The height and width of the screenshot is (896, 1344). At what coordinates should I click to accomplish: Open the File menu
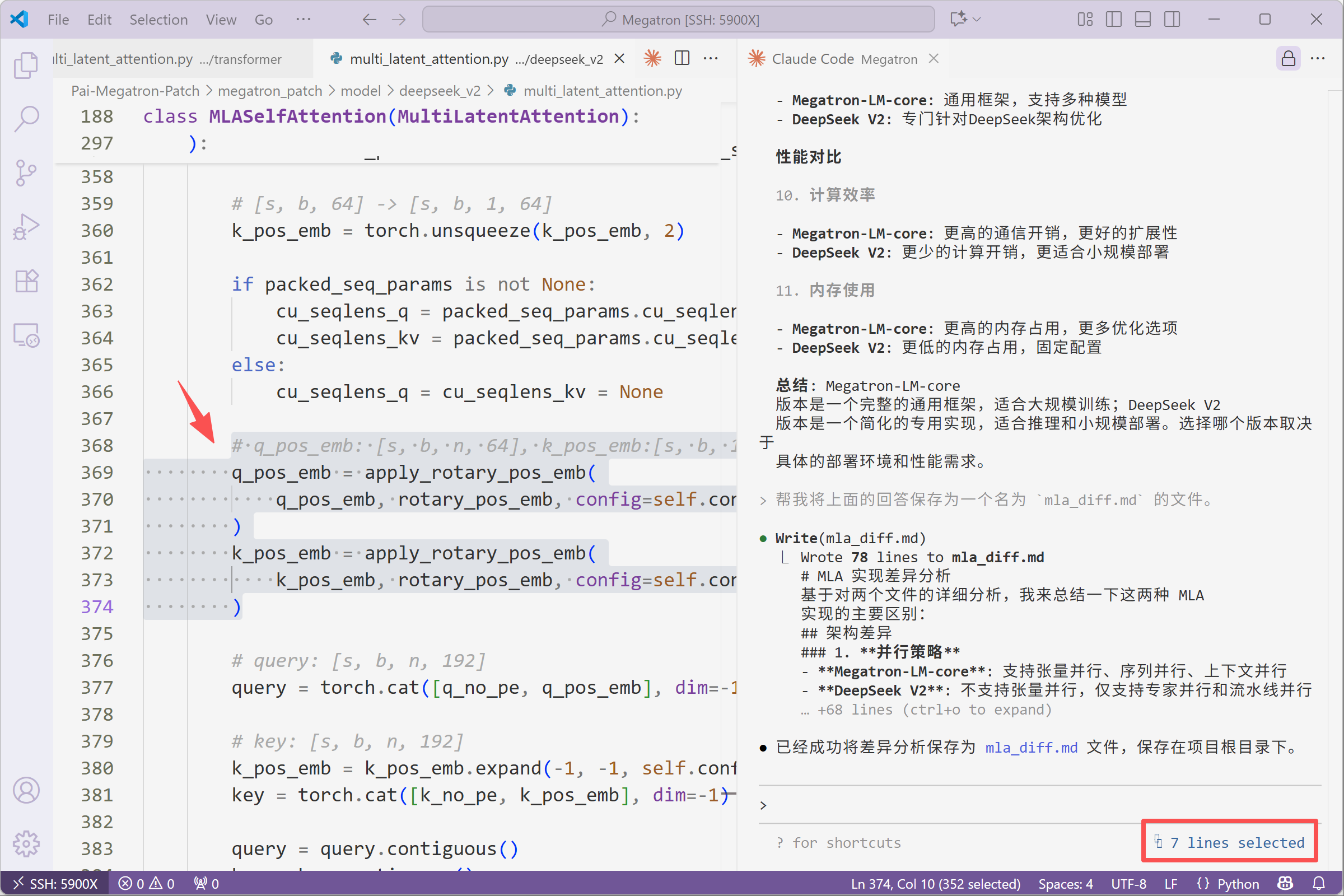pyautogui.click(x=58, y=20)
